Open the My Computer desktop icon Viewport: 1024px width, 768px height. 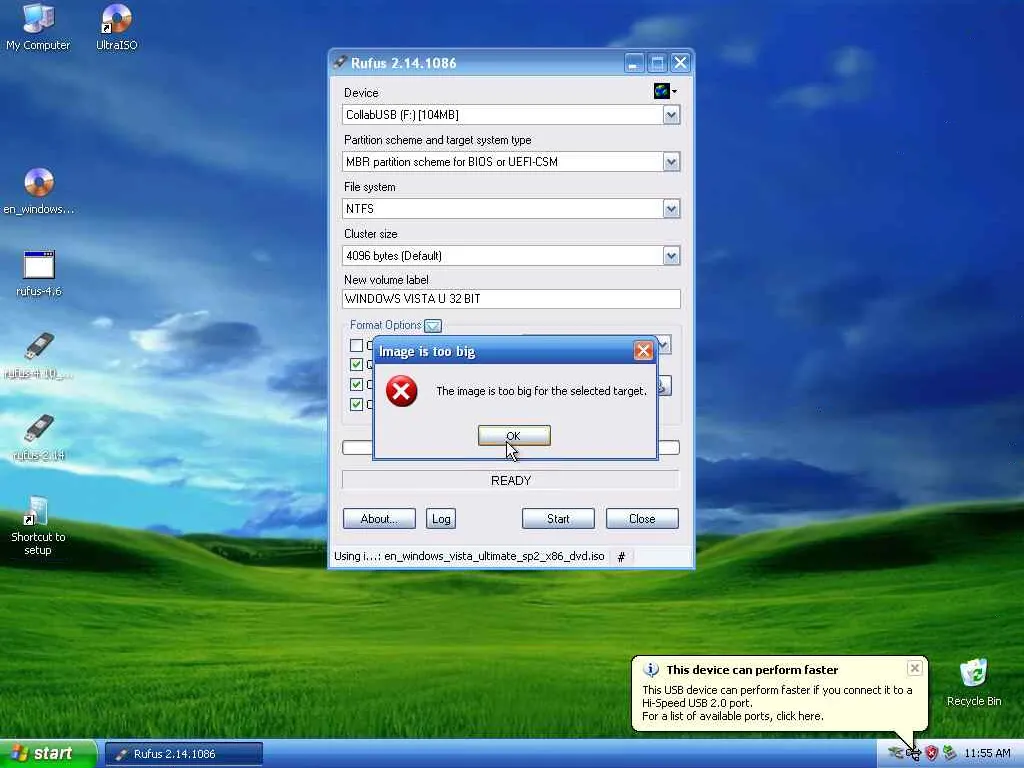point(38,27)
